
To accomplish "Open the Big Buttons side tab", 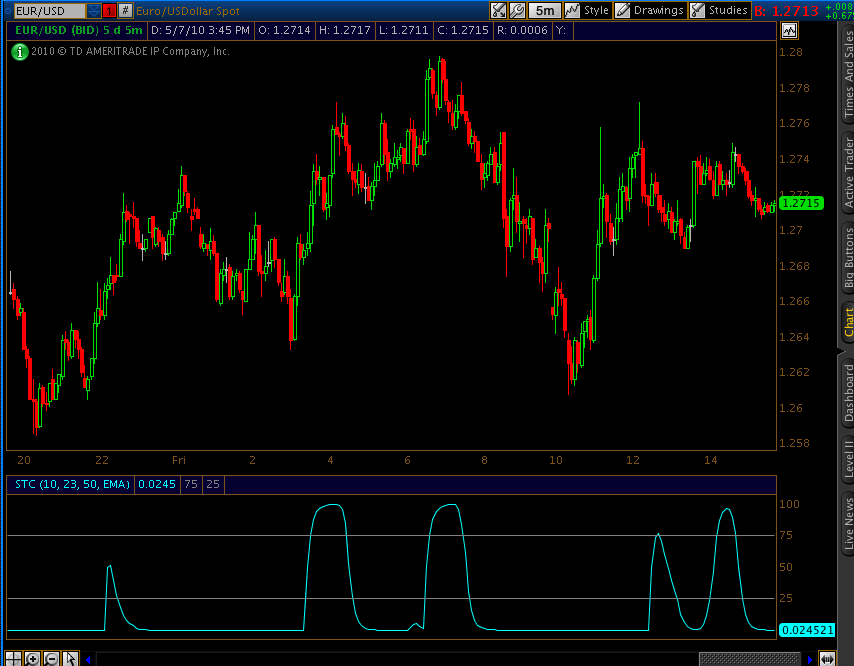I will pos(848,258).
